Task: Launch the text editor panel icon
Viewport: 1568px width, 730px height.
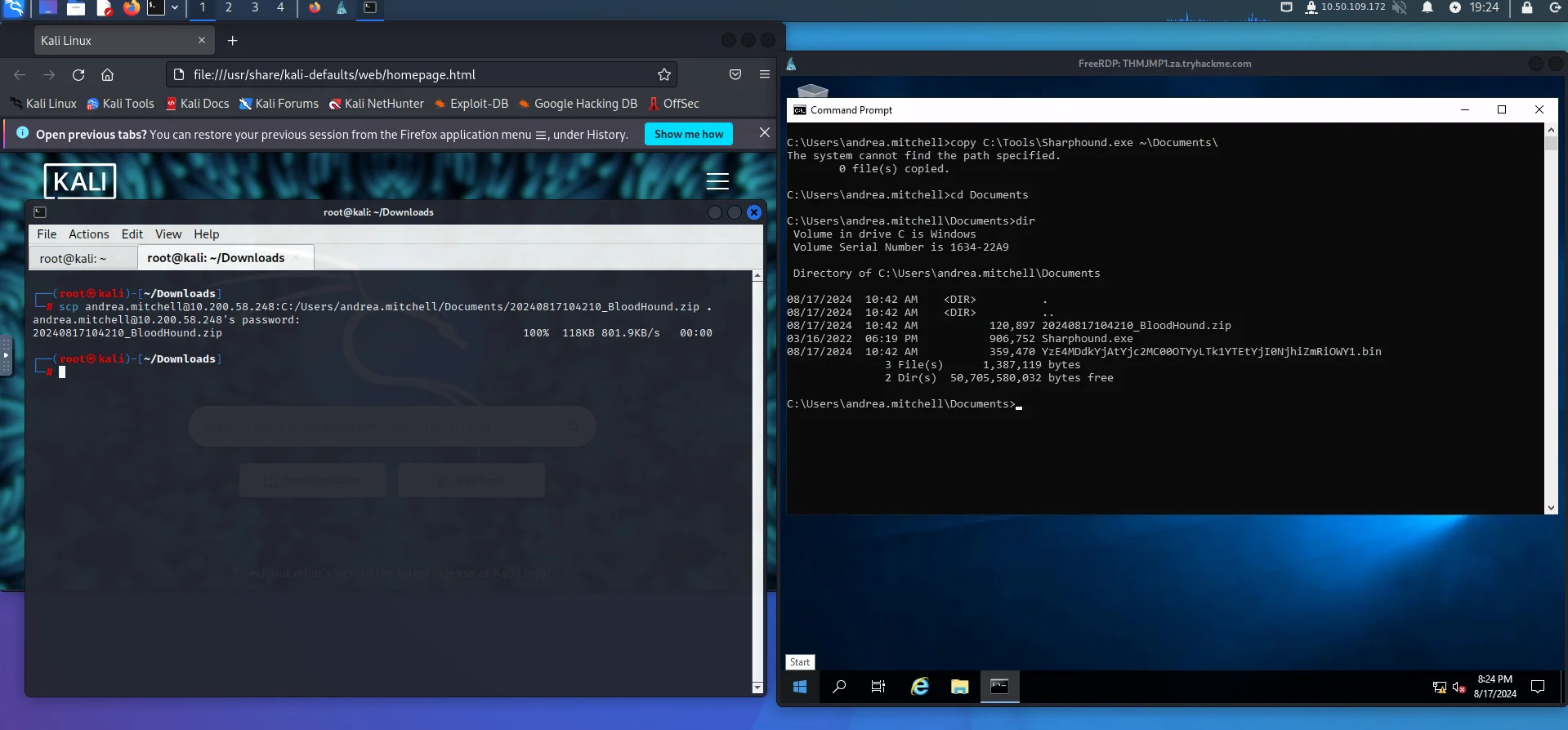Action: tap(104, 8)
